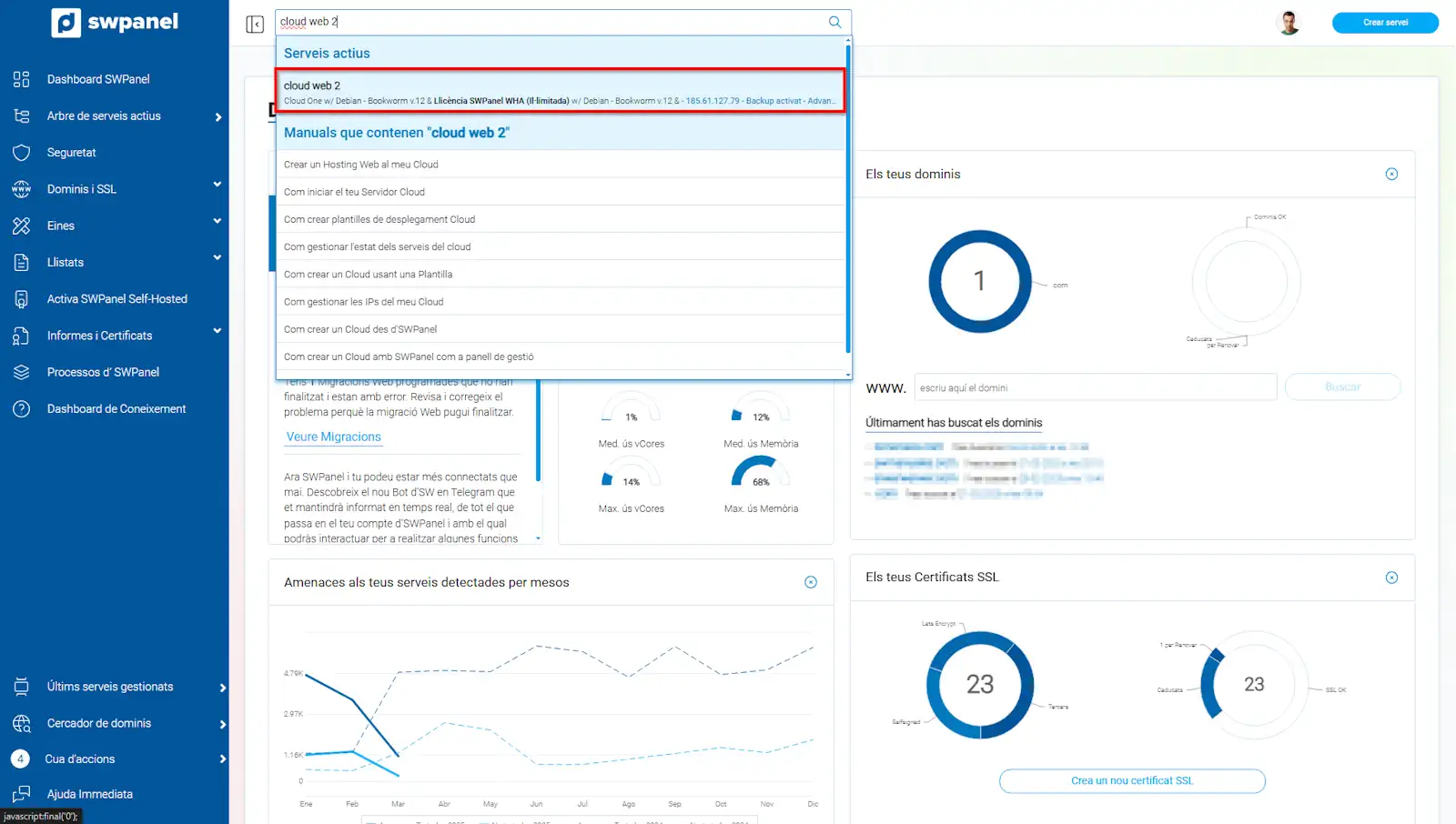The width and height of the screenshot is (1456, 824).
Task: Click the Els teus dominis panel options icon
Action: [x=1391, y=174]
